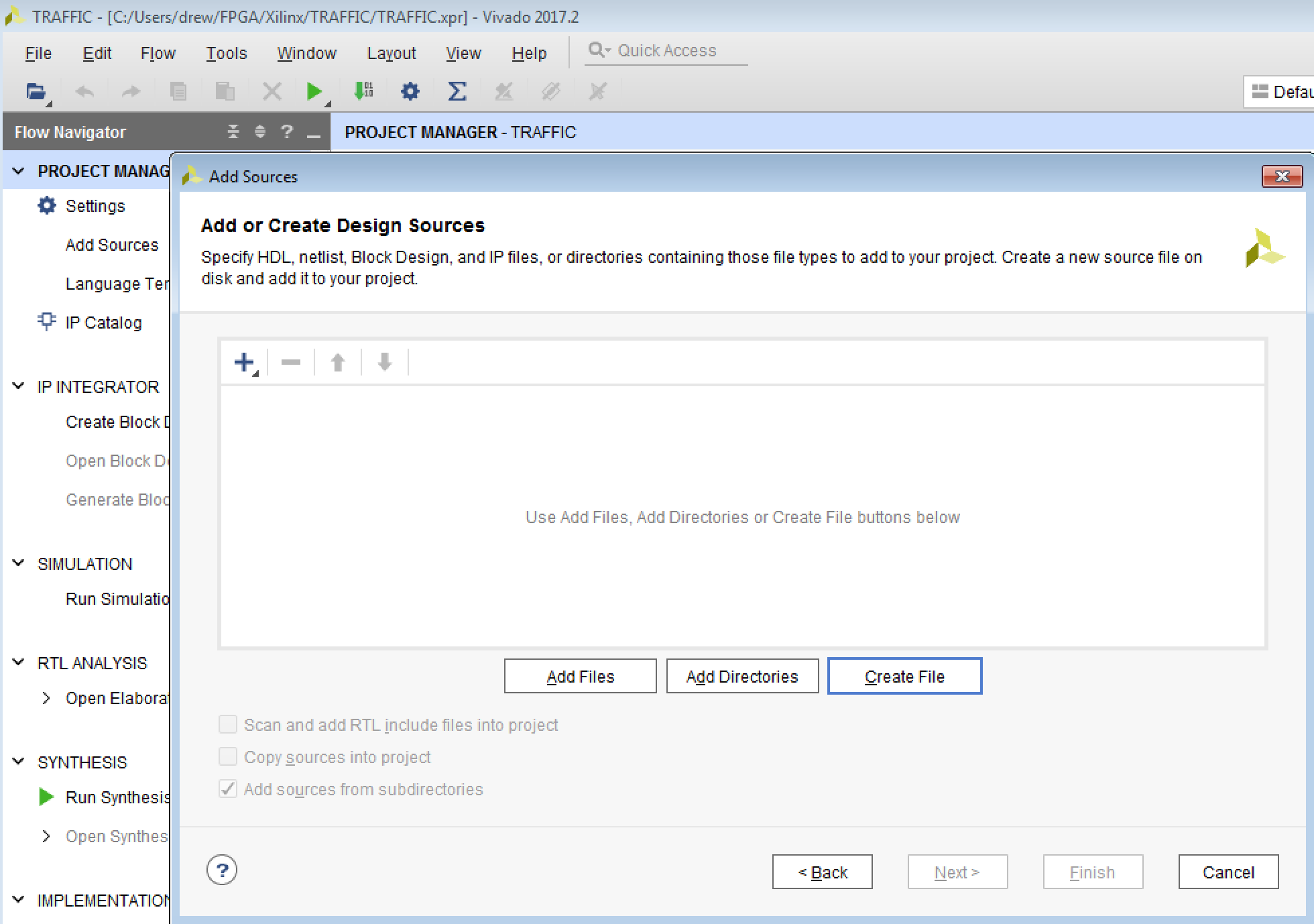Open the Layout menu

pyautogui.click(x=392, y=53)
